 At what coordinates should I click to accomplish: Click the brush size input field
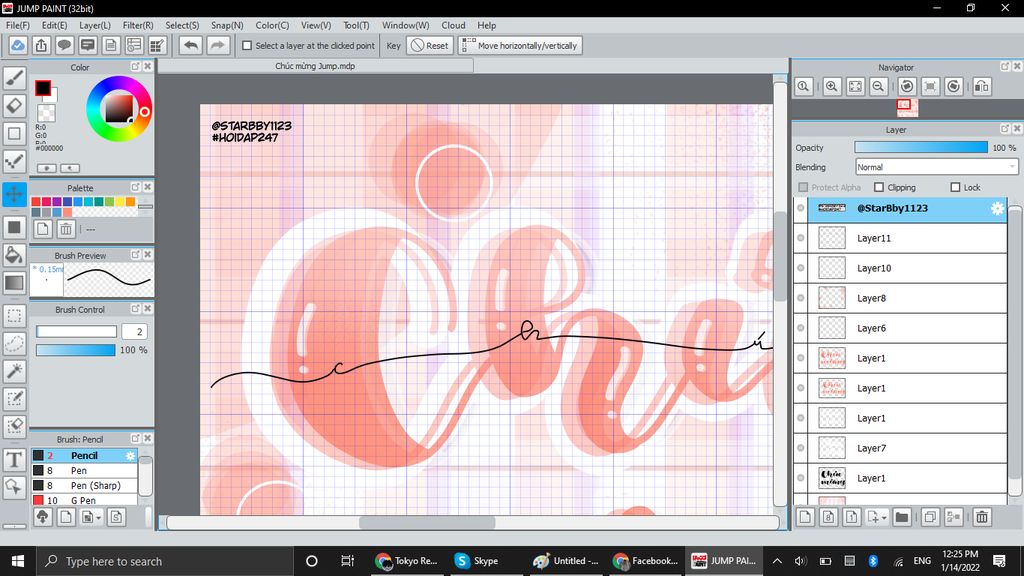(x=134, y=332)
